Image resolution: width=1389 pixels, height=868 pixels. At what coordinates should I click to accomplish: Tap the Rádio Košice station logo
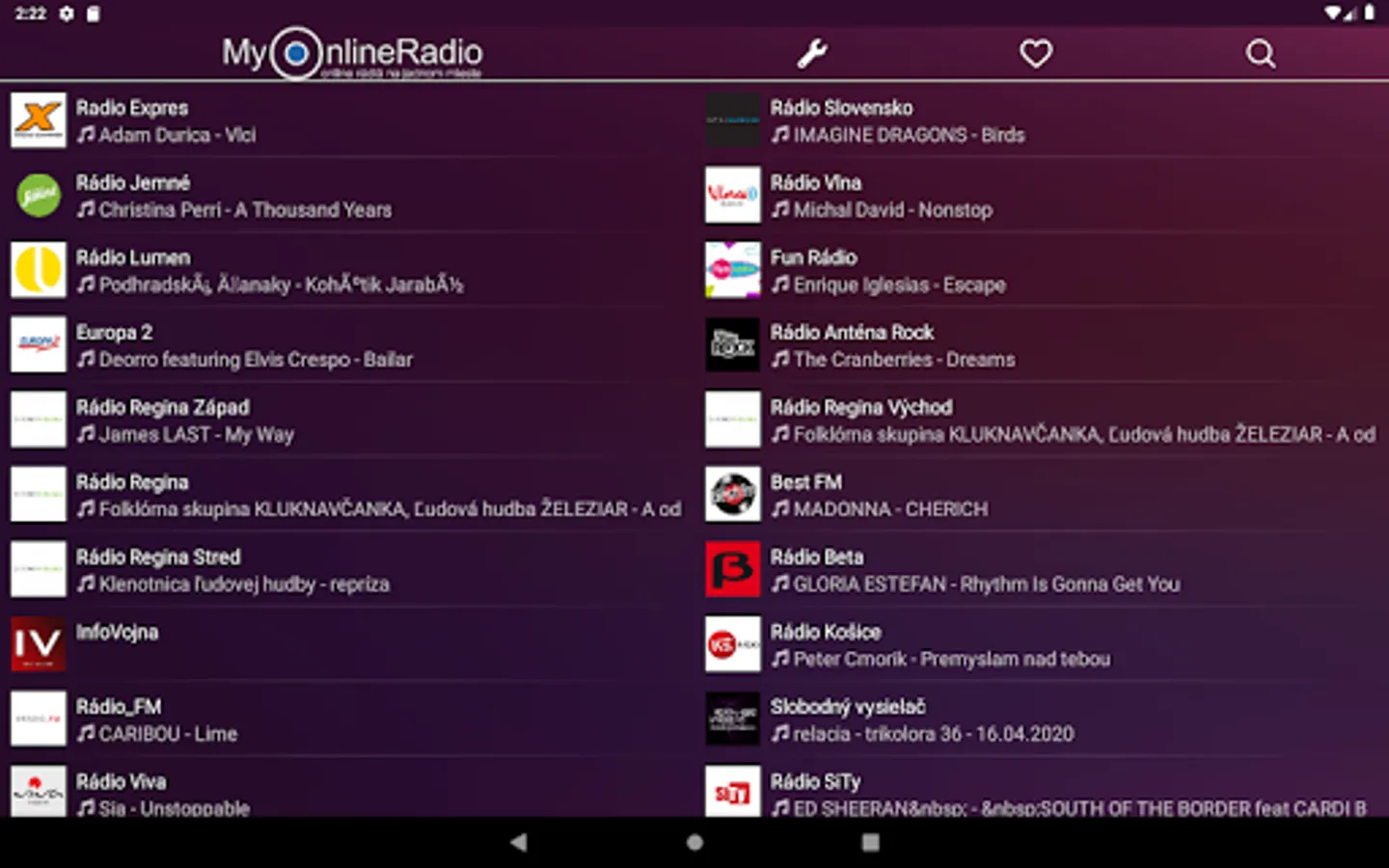click(733, 644)
